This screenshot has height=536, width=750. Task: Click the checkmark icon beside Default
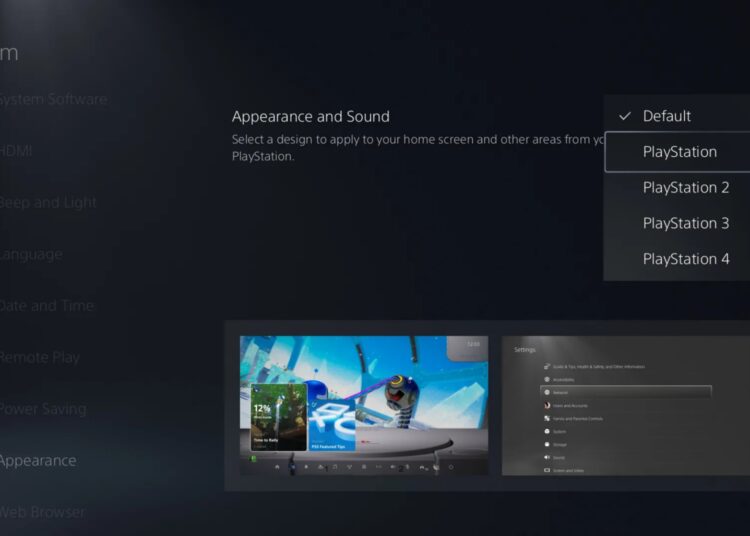624,116
